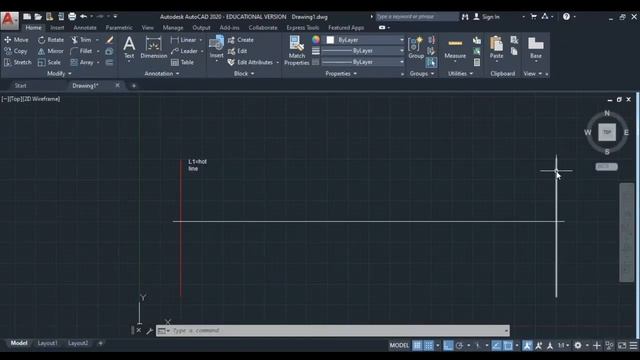Image resolution: width=640 pixels, height=360 pixels.
Task: Open the Start file tab
Action: click(20, 86)
